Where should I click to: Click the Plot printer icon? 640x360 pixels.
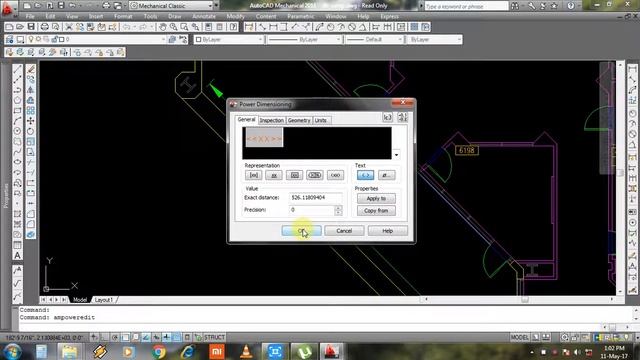(x=44, y=27)
